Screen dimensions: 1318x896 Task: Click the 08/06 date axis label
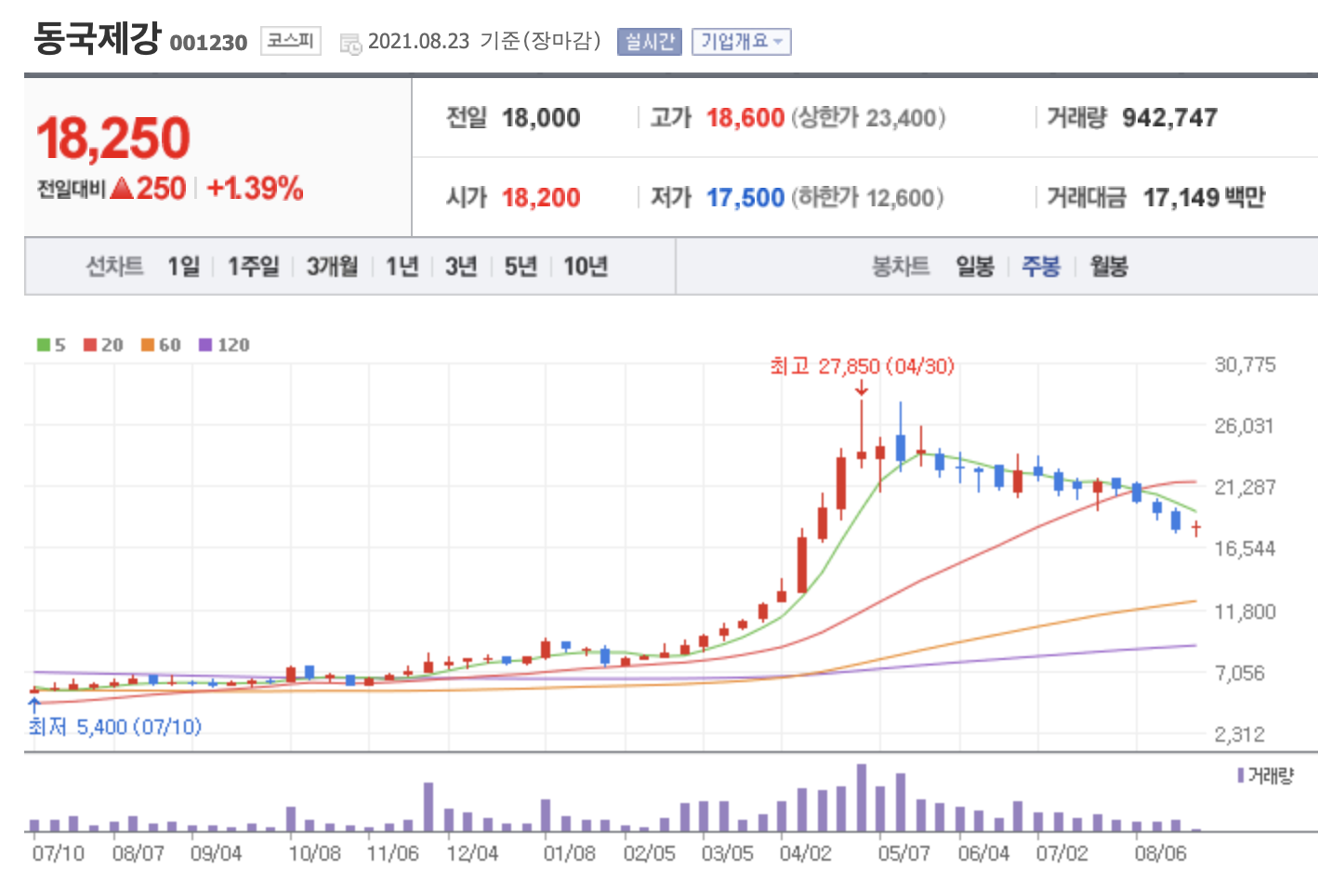(x=1160, y=853)
